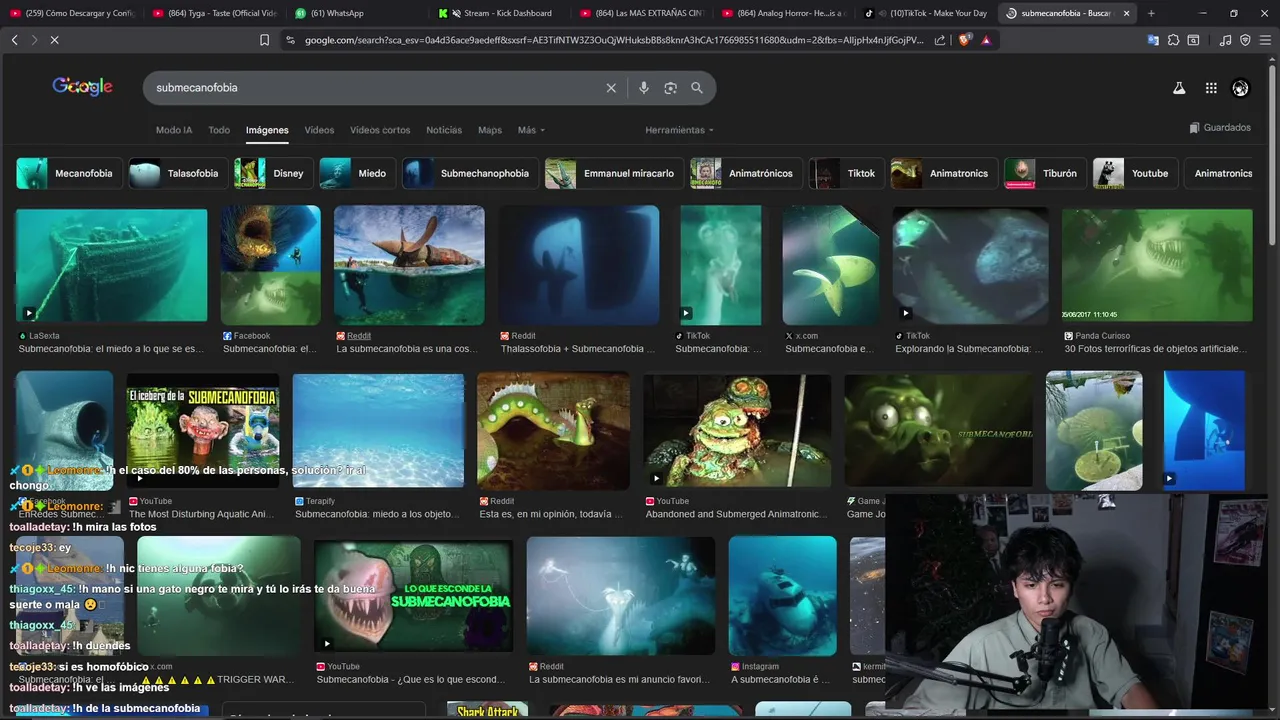
Task: Click inside the submecanofobia search field
Action: (375, 88)
